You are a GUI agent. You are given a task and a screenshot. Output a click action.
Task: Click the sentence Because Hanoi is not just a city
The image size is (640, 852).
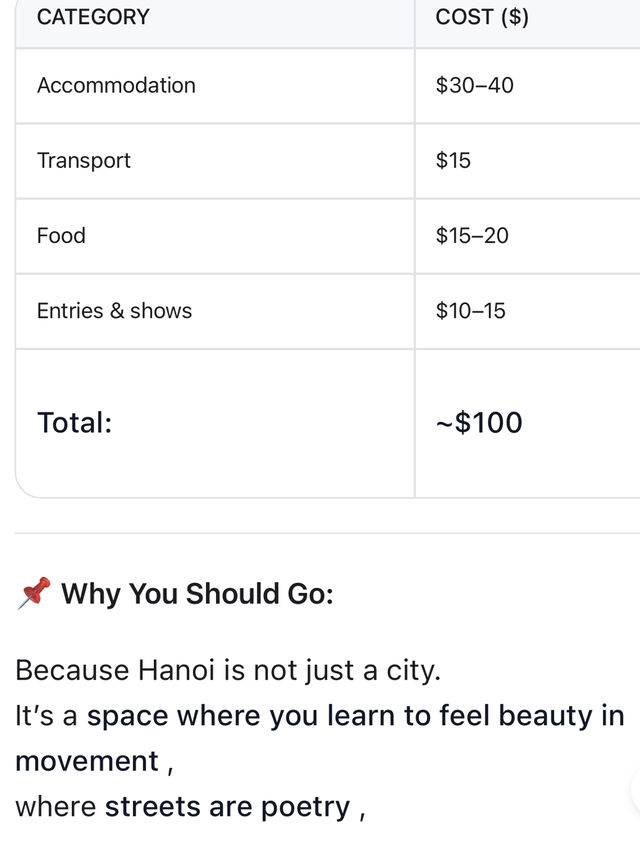click(x=228, y=670)
